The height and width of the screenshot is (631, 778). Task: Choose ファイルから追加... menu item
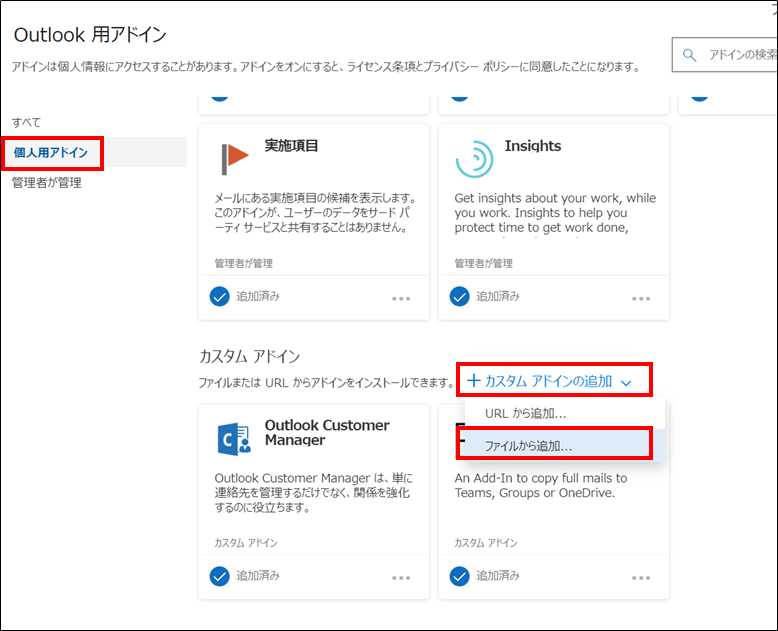(565, 445)
